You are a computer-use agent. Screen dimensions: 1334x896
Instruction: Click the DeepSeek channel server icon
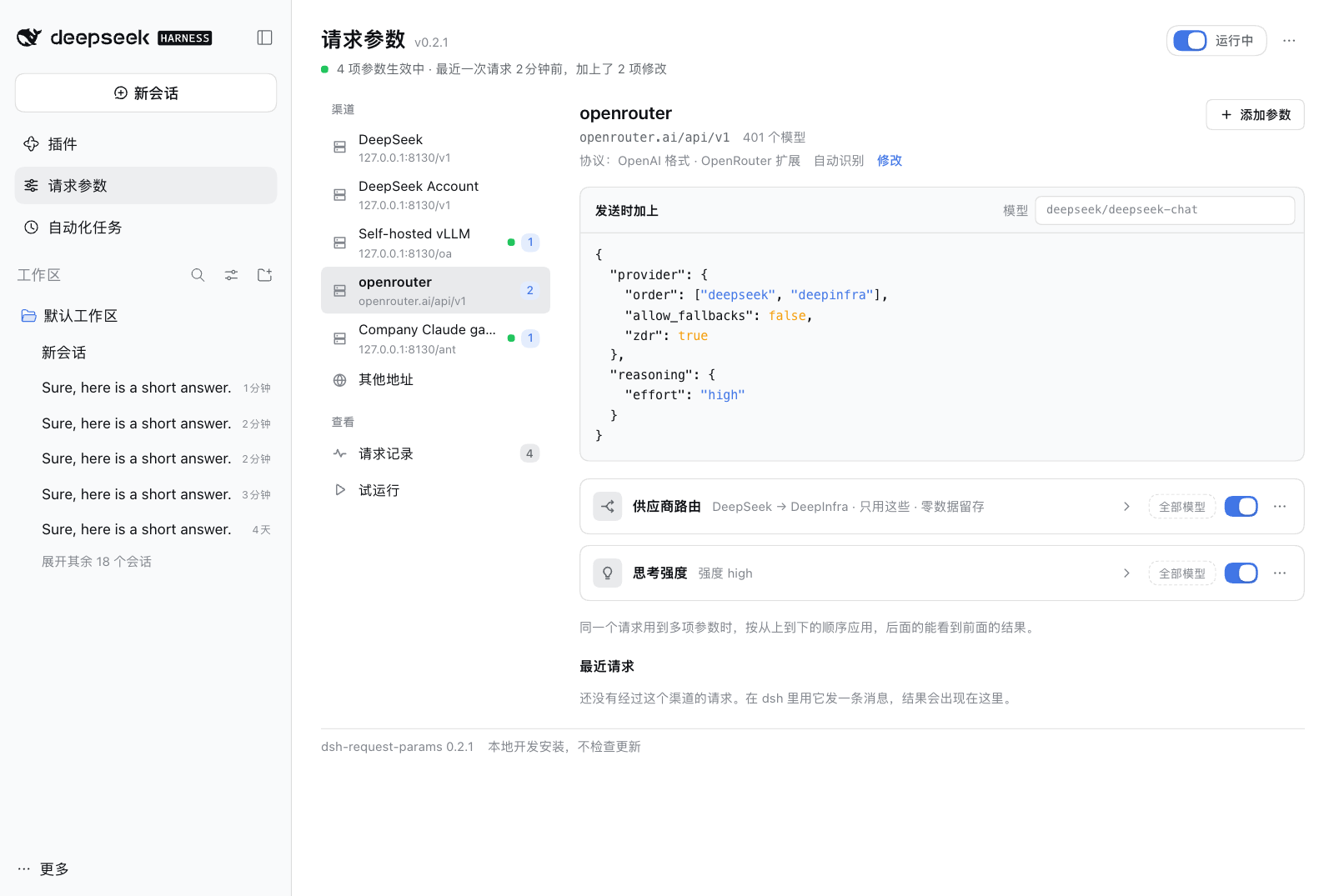pyautogui.click(x=339, y=147)
